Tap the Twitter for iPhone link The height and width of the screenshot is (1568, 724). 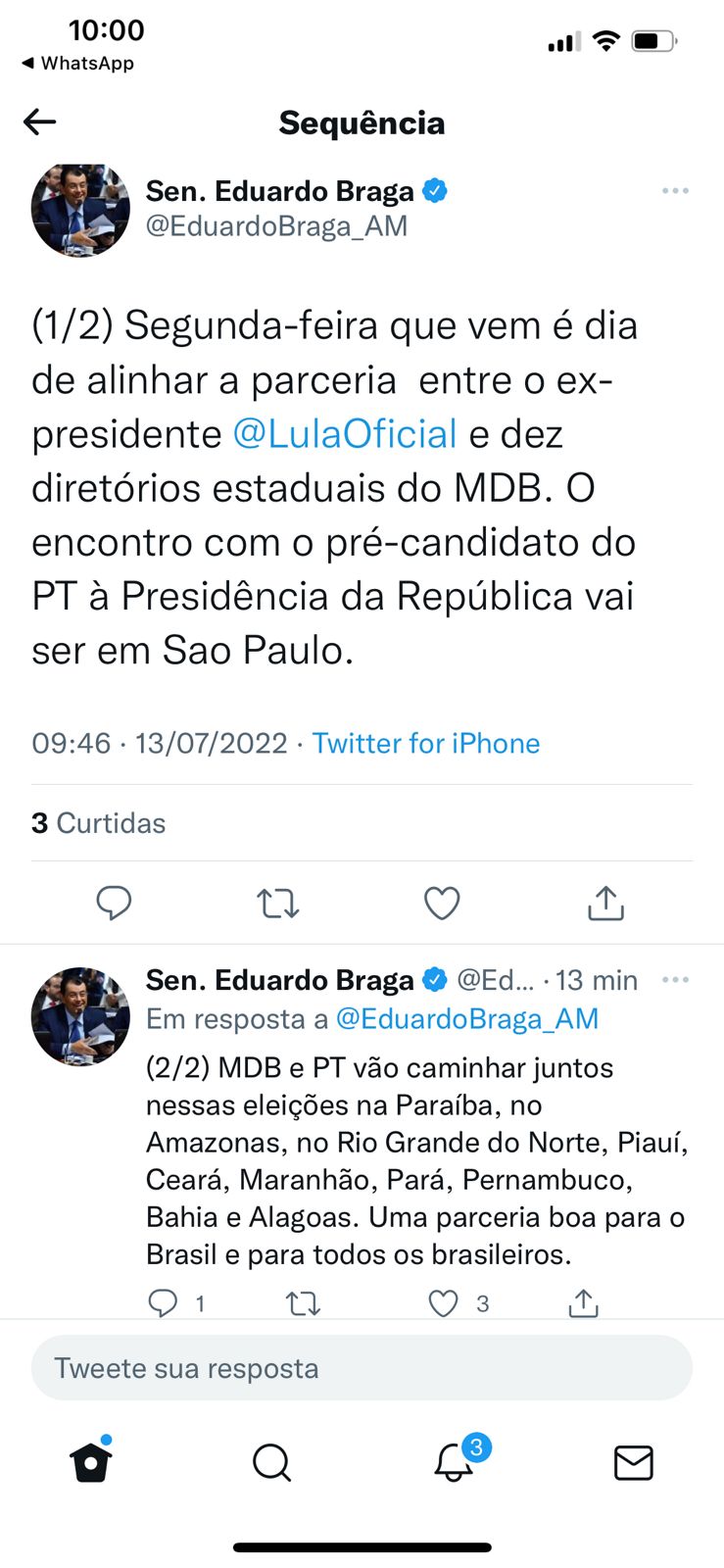coord(426,744)
